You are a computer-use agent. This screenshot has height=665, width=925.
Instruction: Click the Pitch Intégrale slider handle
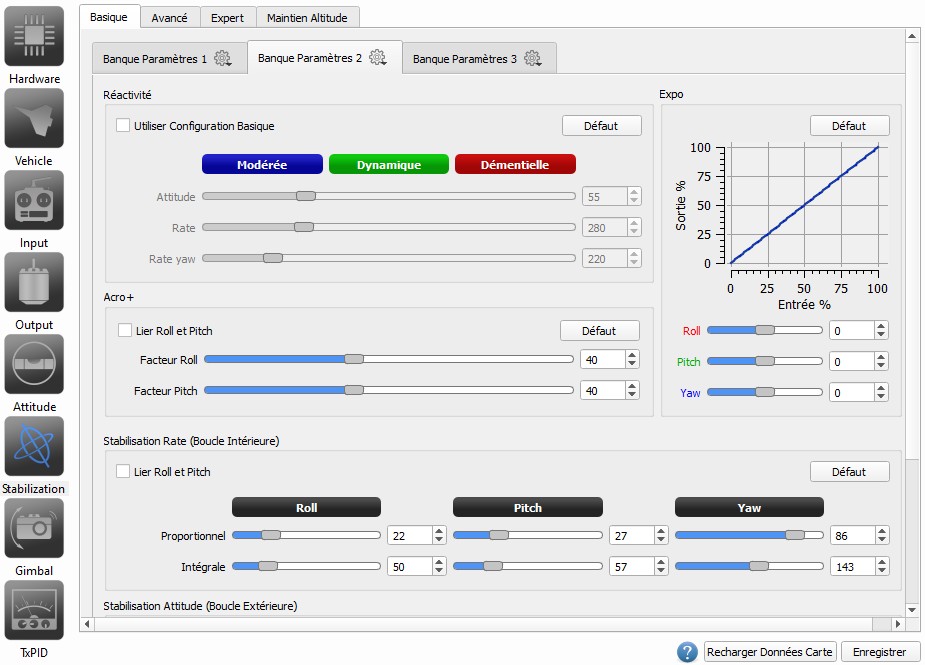tap(493, 566)
